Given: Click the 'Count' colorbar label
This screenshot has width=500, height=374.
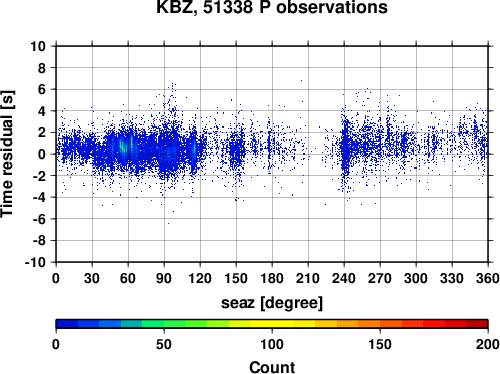Looking at the screenshot, I should pyautogui.click(x=272, y=367).
